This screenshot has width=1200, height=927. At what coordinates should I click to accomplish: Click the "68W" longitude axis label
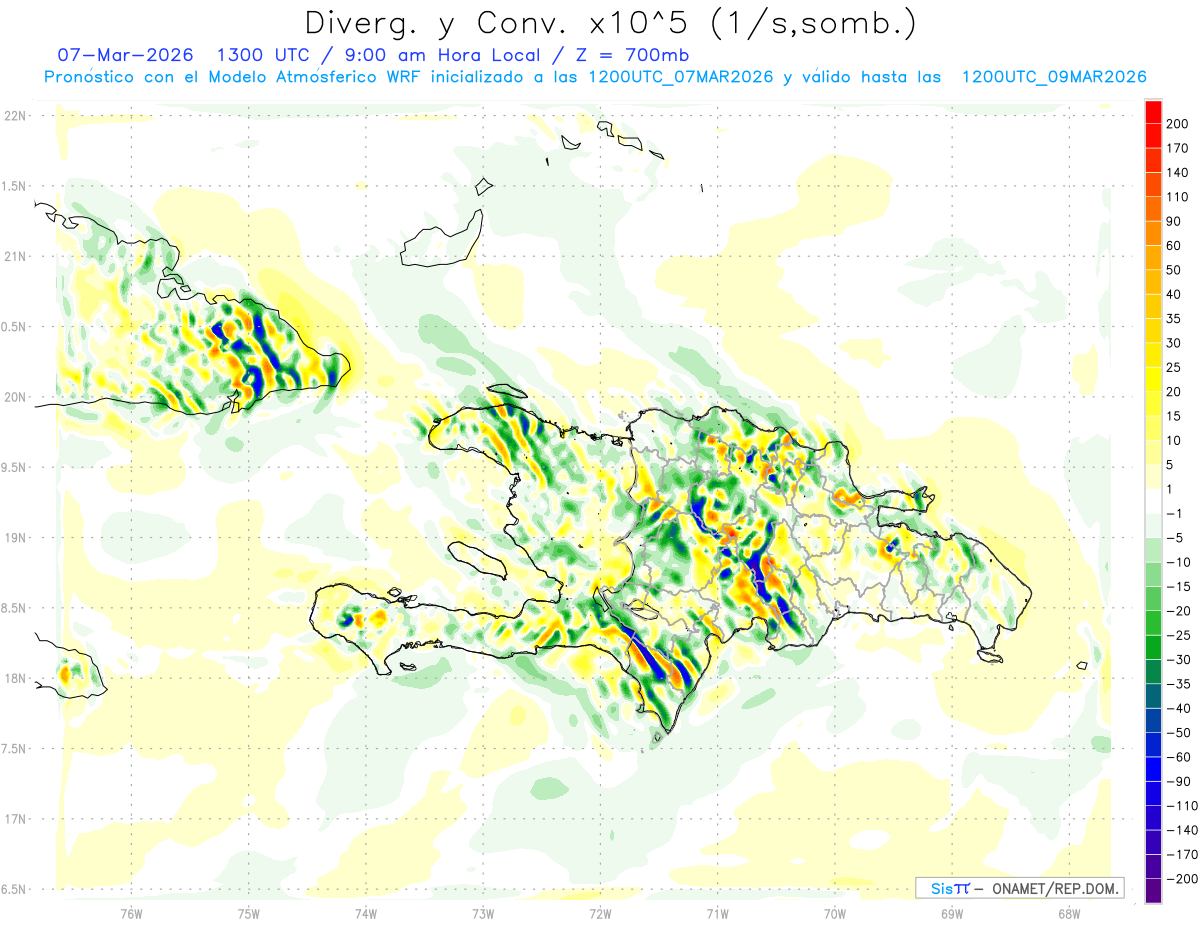1069,913
